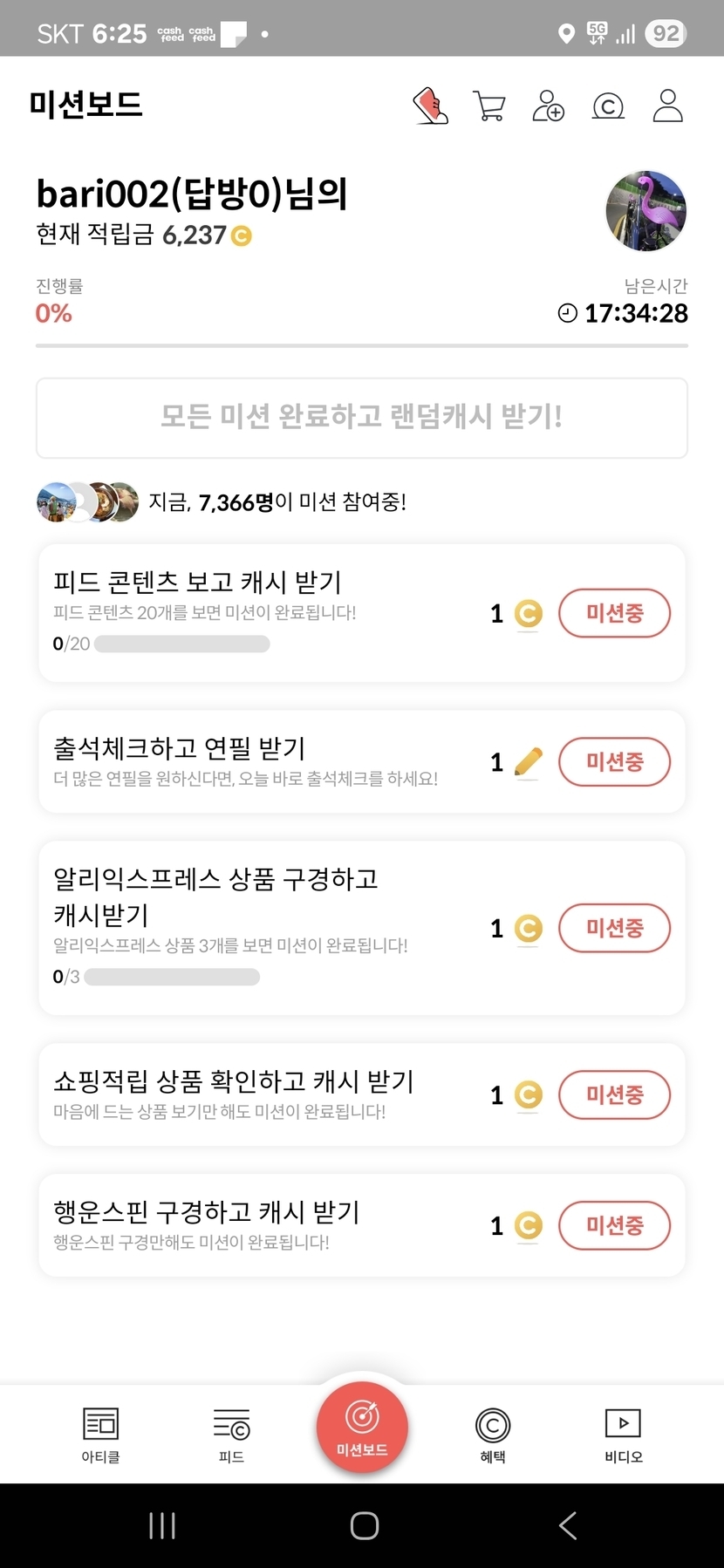Tap the overall mission progress bar
The width and height of the screenshot is (724, 1568).
(362, 346)
